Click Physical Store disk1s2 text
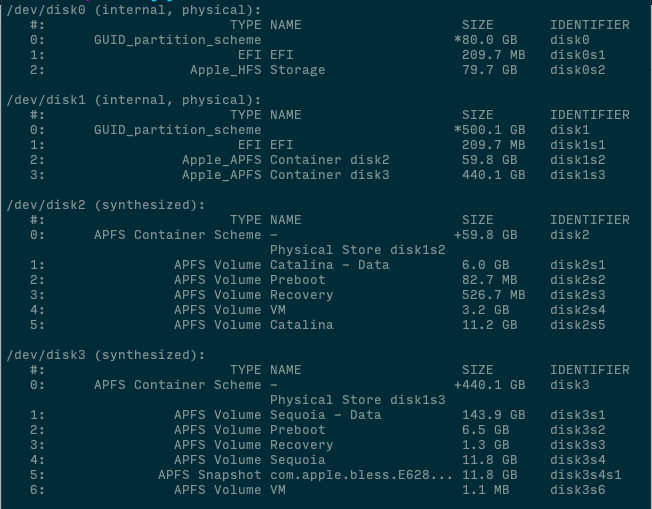The image size is (652, 509). point(358,250)
